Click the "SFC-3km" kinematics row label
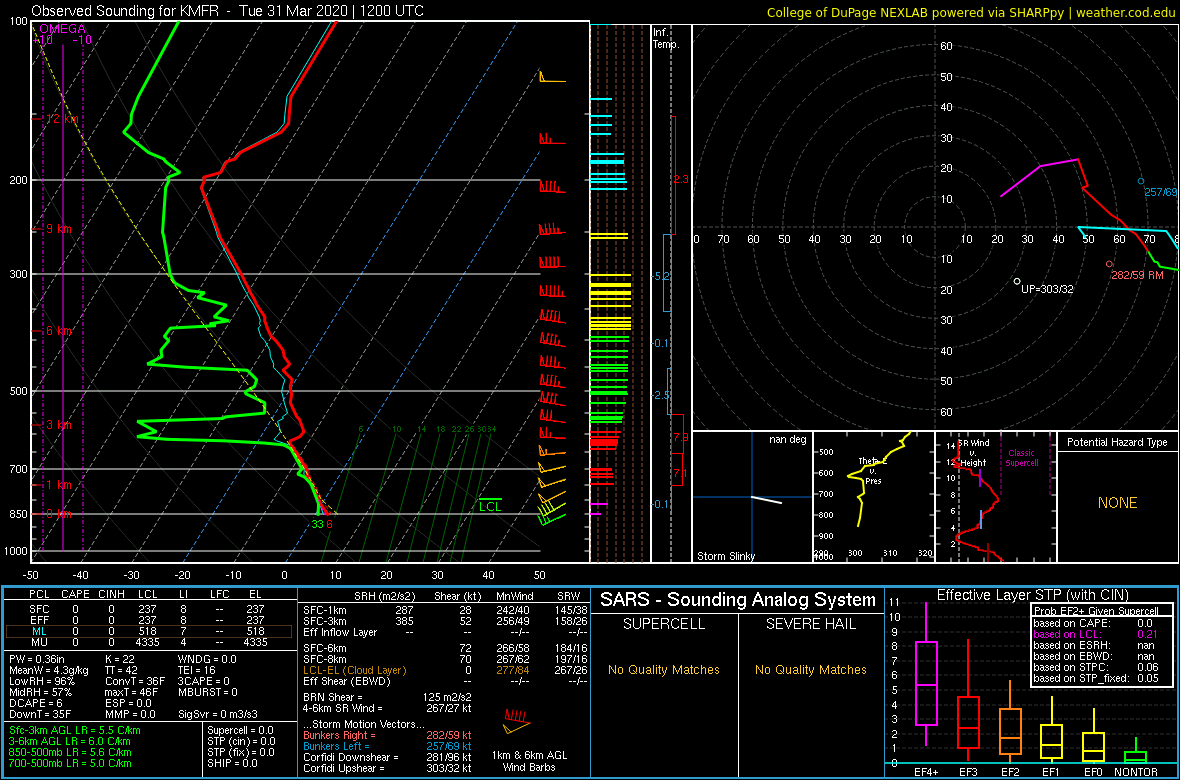 click(x=324, y=620)
